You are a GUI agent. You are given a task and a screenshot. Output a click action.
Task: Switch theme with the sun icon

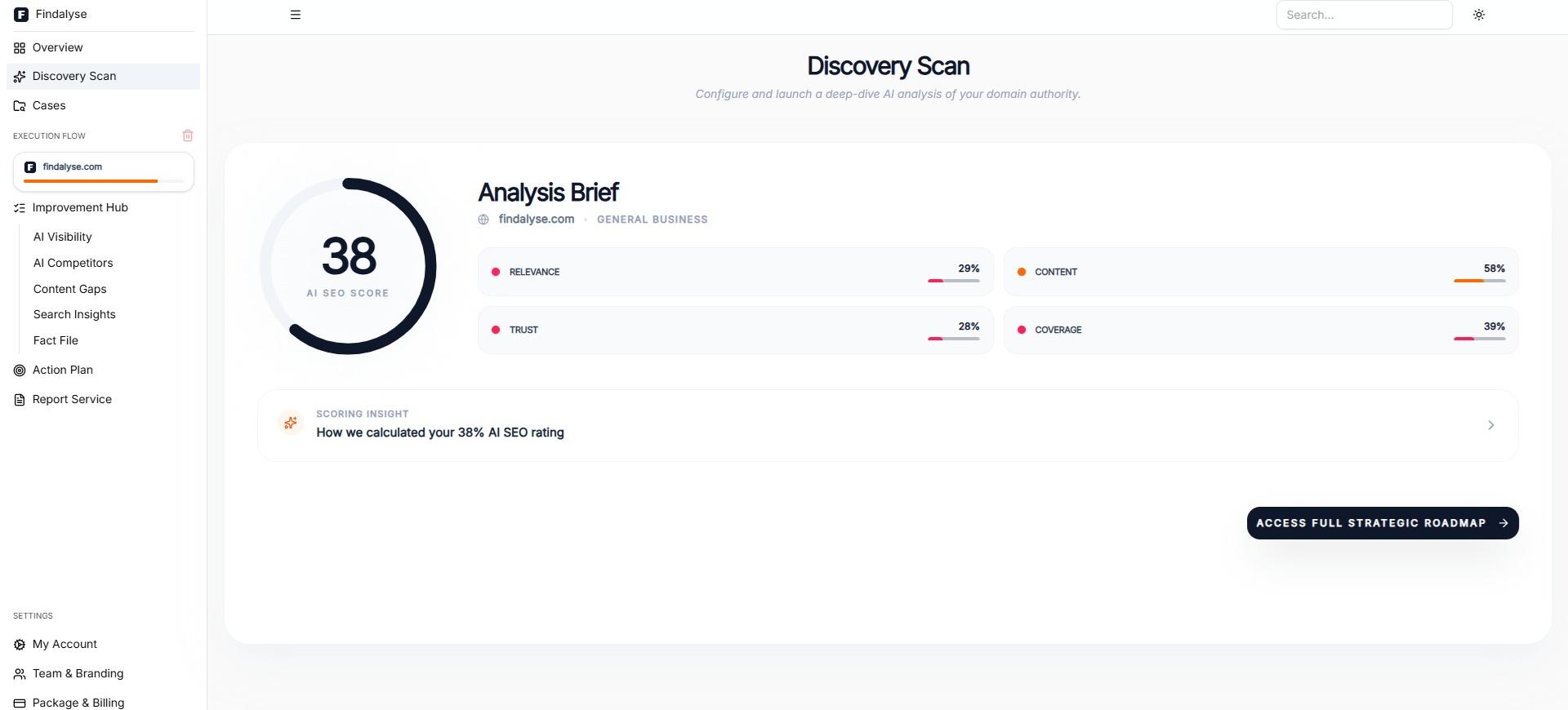[x=1479, y=15]
